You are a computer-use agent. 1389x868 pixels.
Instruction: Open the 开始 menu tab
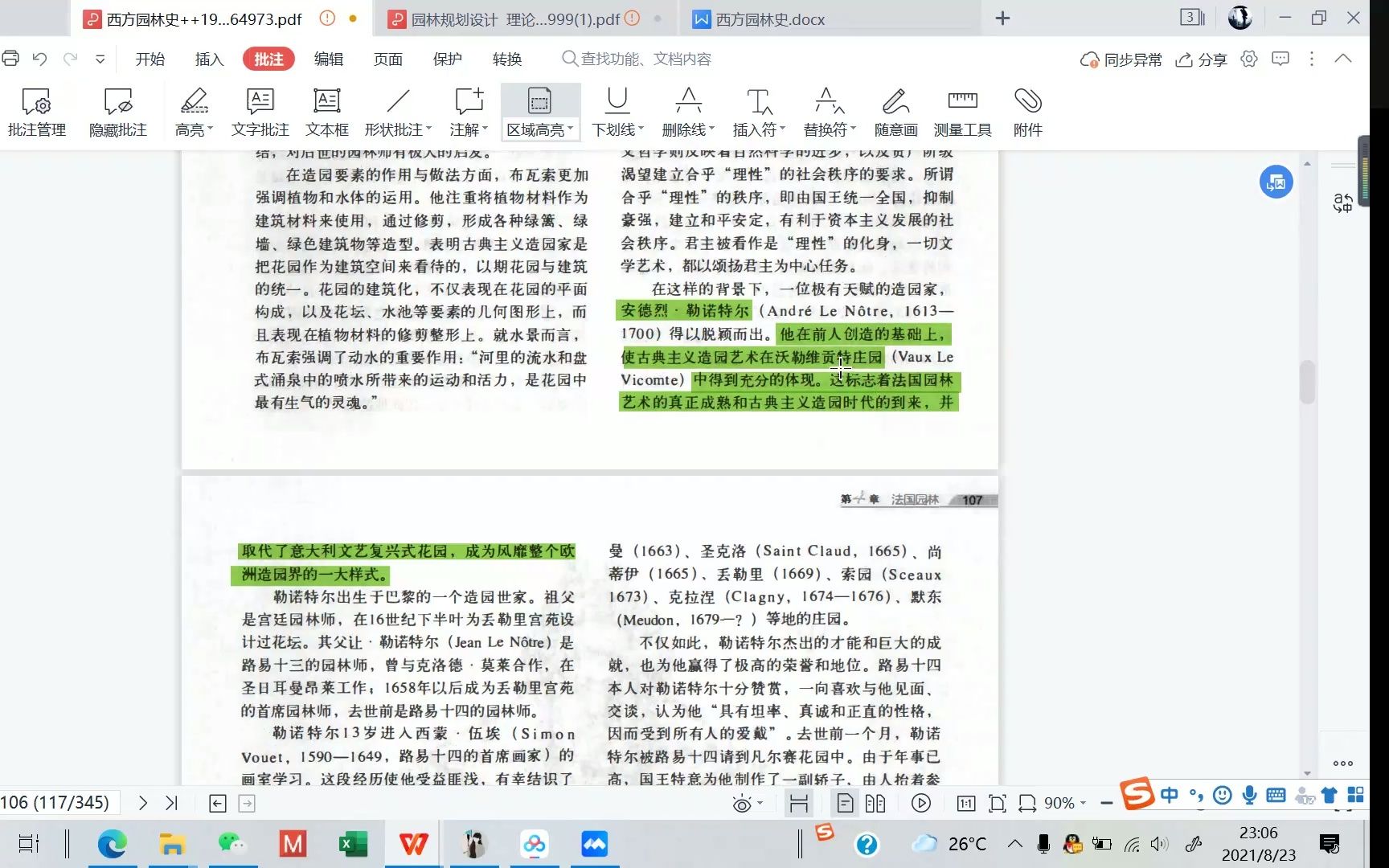tap(150, 59)
